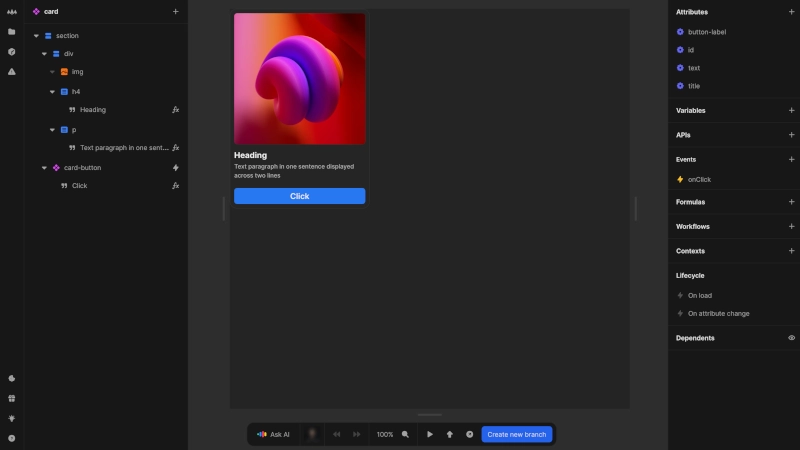Expand the img tree node arrow
Screen dimensions: 800x450
[x=52, y=72]
